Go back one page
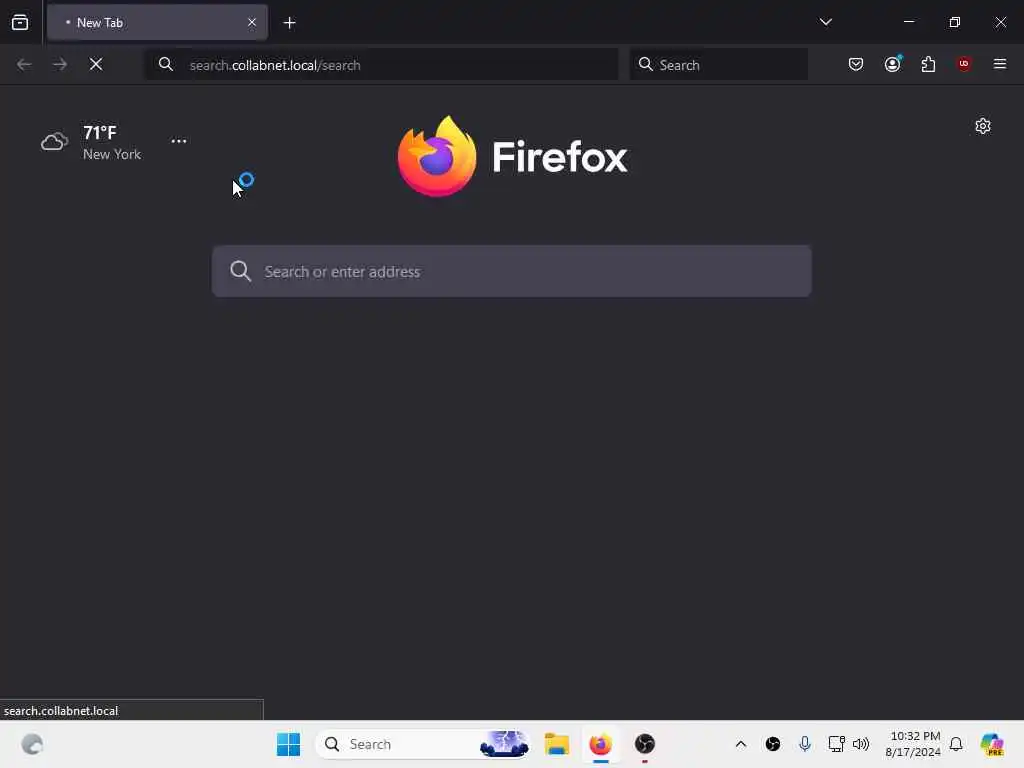The height and width of the screenshot is (768, 1024). pos(24,64)
